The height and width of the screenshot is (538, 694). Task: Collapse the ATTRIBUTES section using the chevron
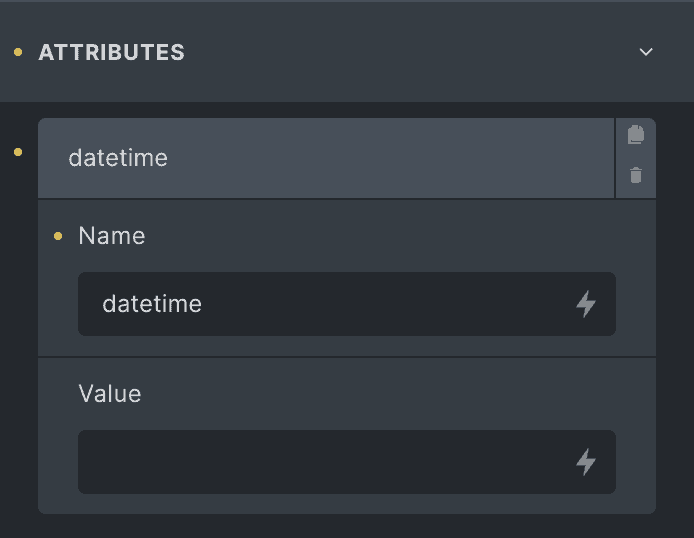tap(646, 52)
